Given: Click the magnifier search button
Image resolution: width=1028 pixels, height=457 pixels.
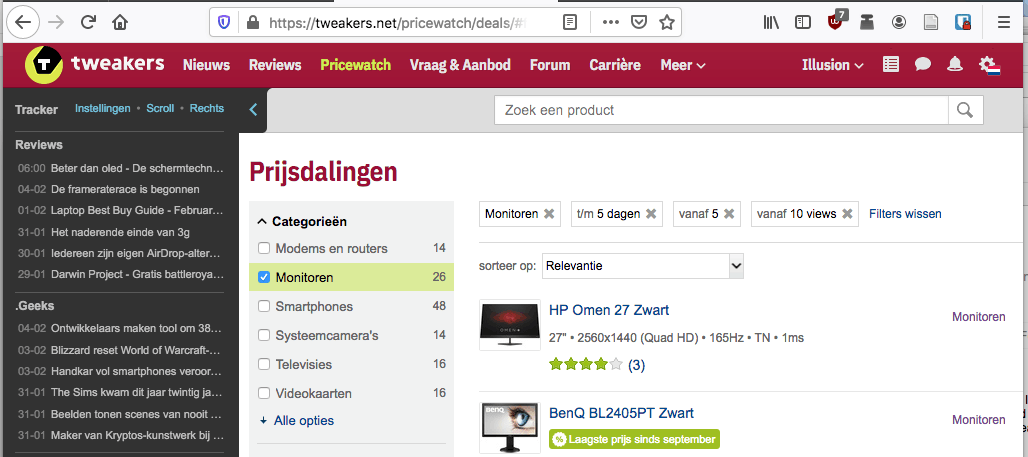Looking at the screenshot, I should [x=965, y=110].
